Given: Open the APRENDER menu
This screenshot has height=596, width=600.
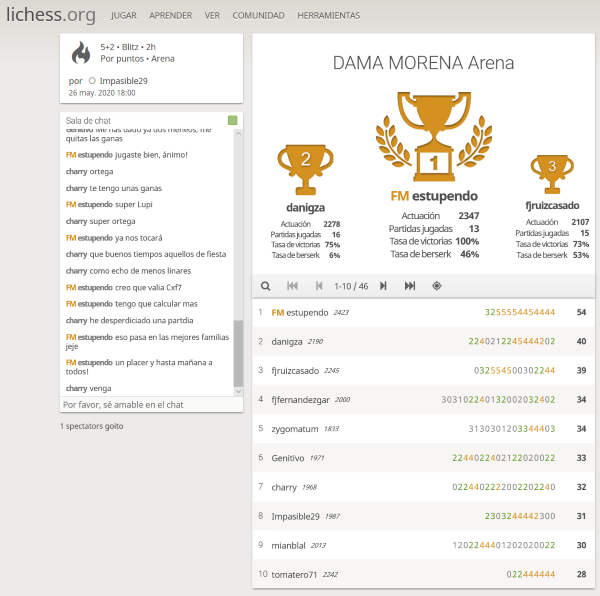Looking at the screenshot, I should [171, 17].
